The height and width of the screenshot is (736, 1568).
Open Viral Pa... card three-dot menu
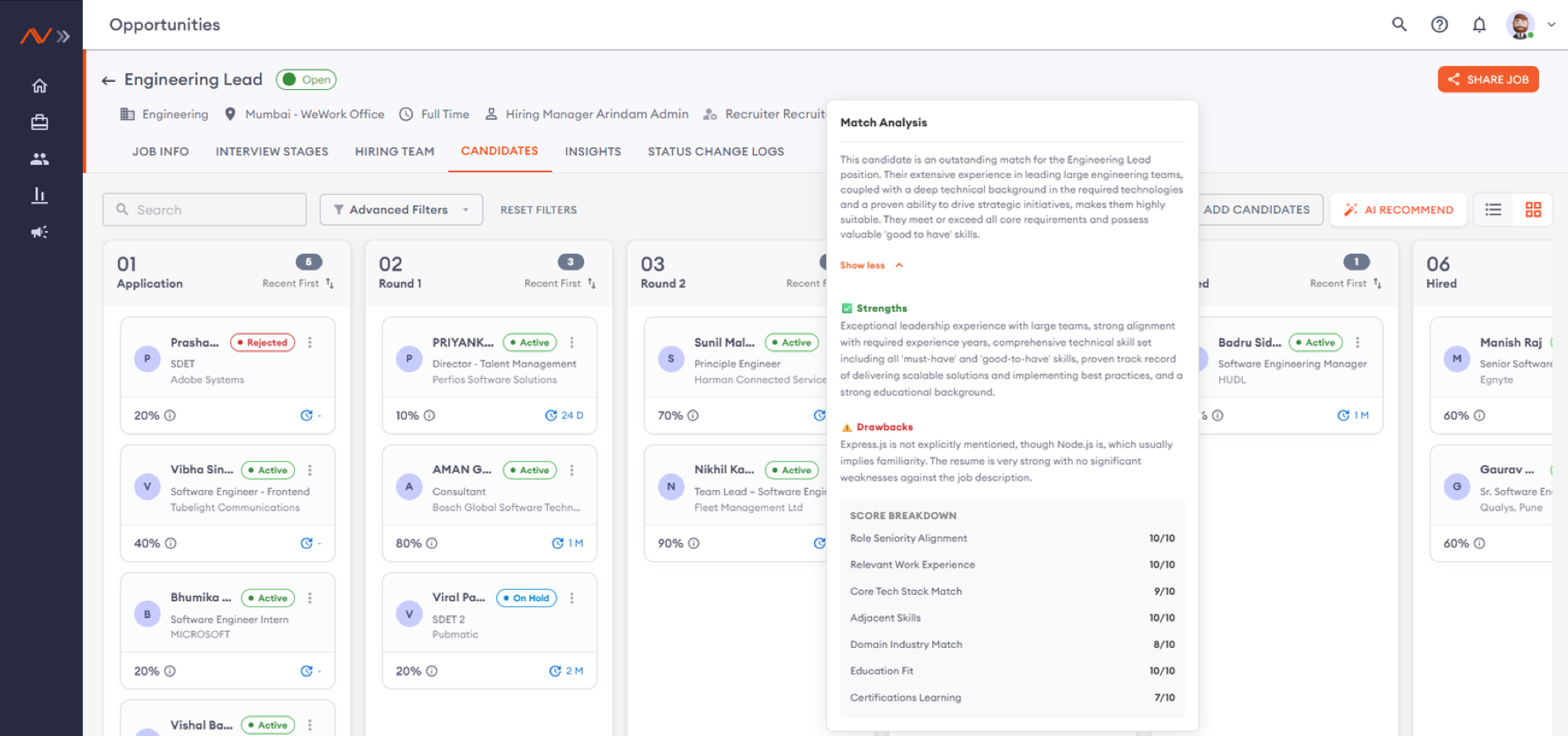tap(572, 598)
